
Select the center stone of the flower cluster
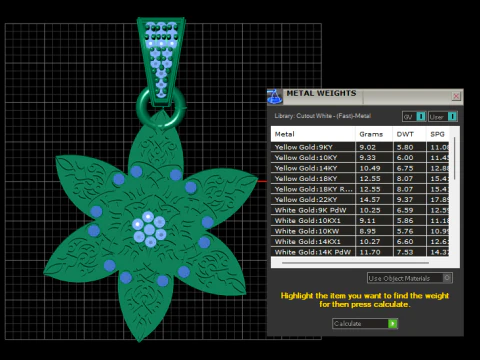pyautogui.click(x=149, y=229)
